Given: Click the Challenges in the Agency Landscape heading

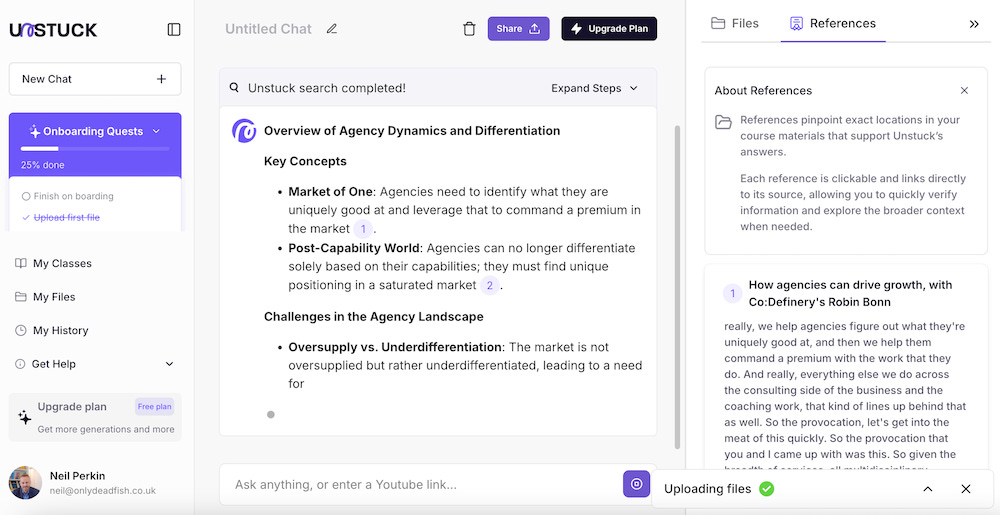Looking at the screenshot, I should coord(374,317).
